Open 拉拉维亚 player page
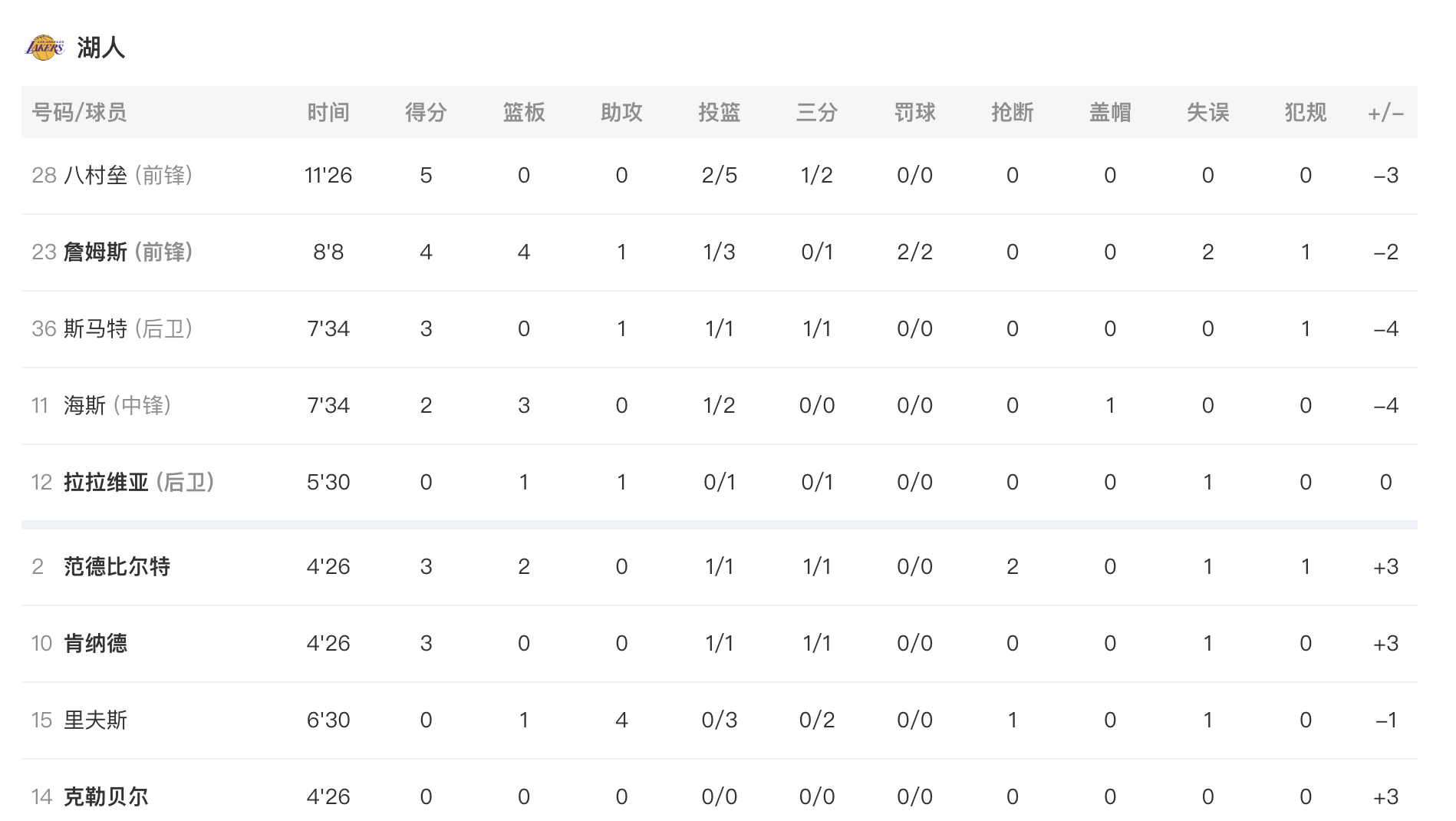This screenshot has width=1456, height=821. pos(106,483)
